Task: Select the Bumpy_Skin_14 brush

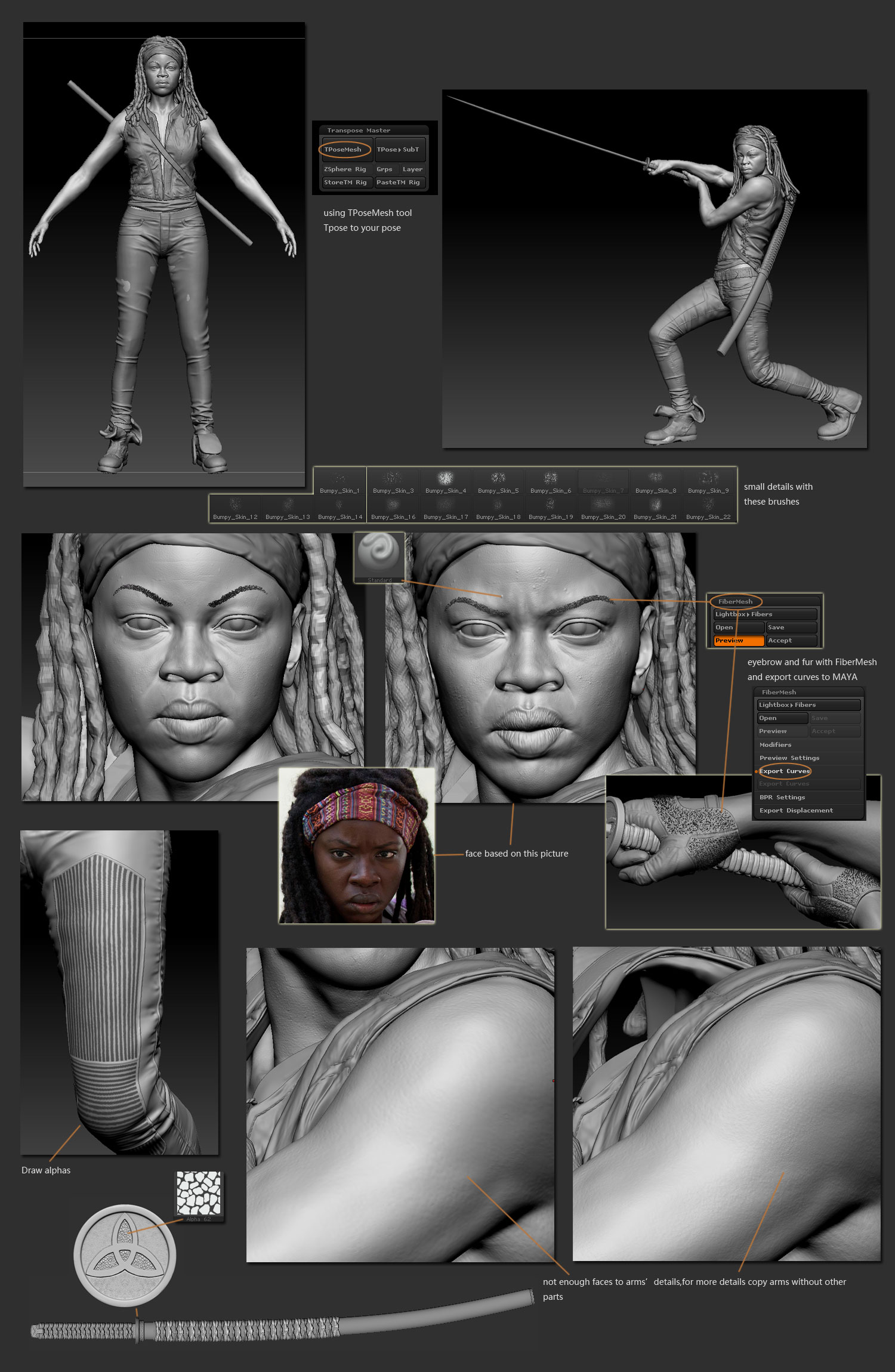Action: click(x=340, y=508)
